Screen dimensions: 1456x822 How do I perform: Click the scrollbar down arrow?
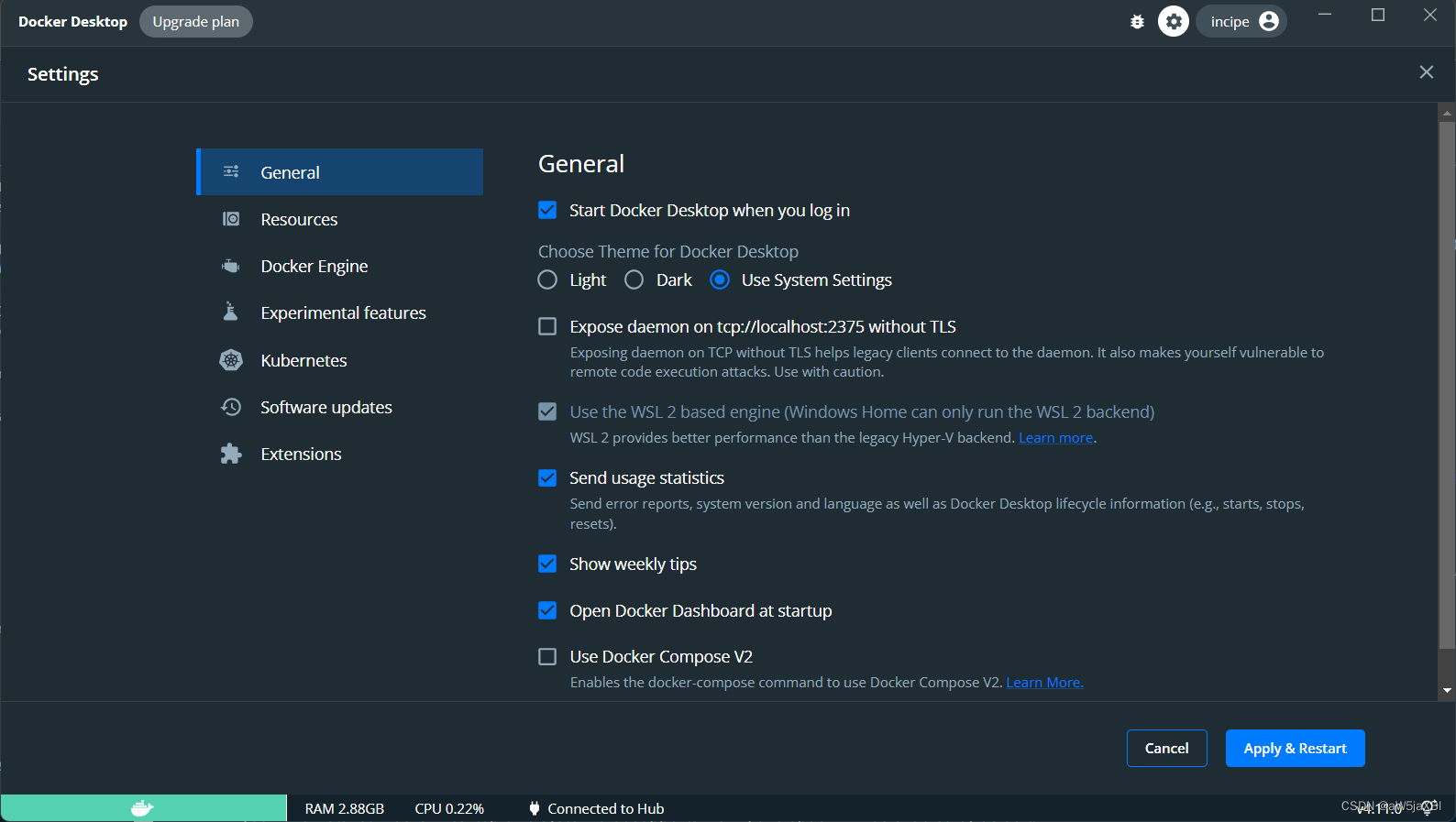pyautogui.click(x=1447, y=691)
